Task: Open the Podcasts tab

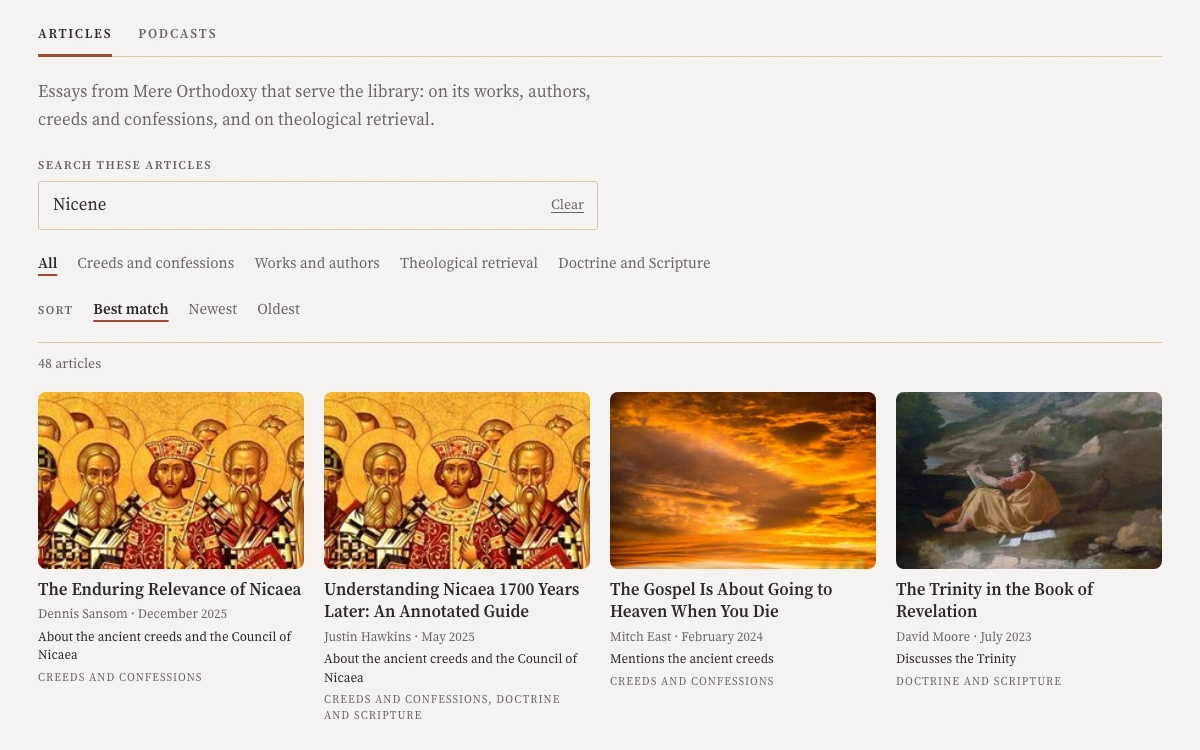Action: click(x=177, y=34)
